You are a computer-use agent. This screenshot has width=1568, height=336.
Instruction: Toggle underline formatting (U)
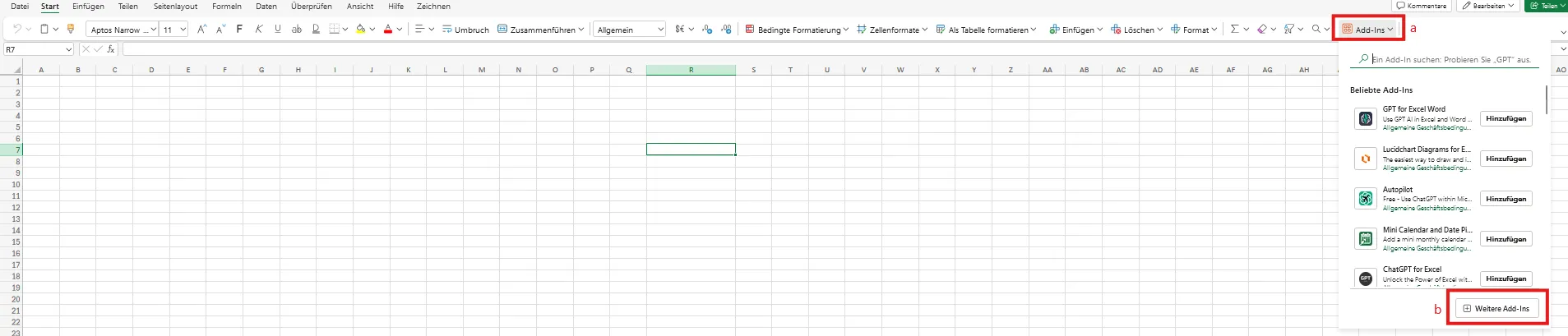coord(277,29)
